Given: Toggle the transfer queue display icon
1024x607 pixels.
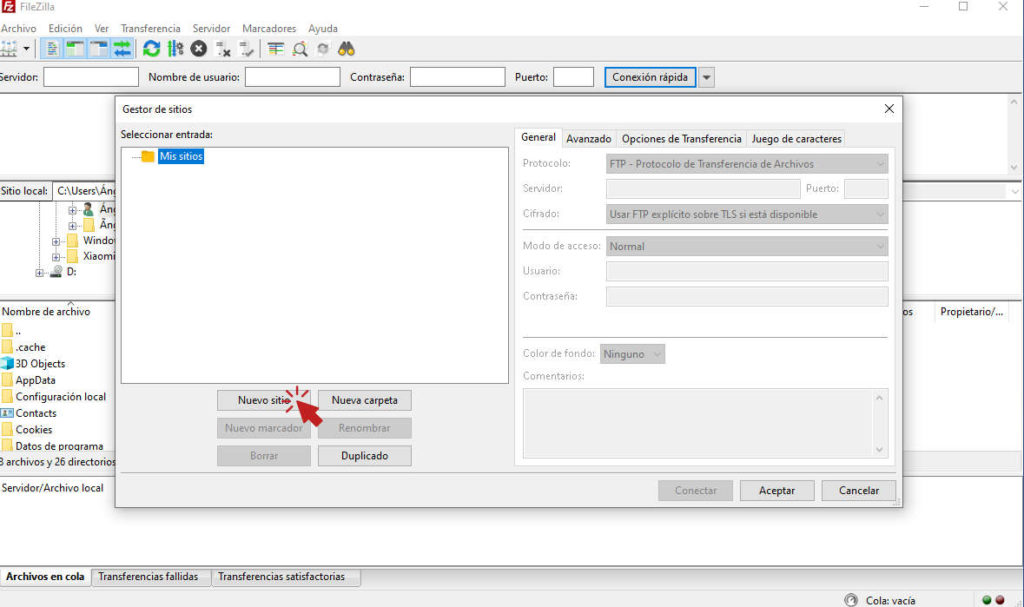Looking at the screenshot, I should coord(122,48).
